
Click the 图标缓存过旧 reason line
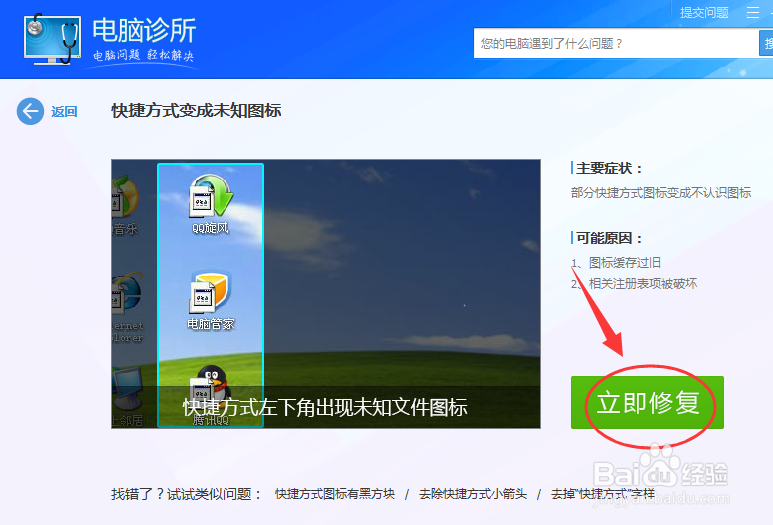click(x=616, y=262)
